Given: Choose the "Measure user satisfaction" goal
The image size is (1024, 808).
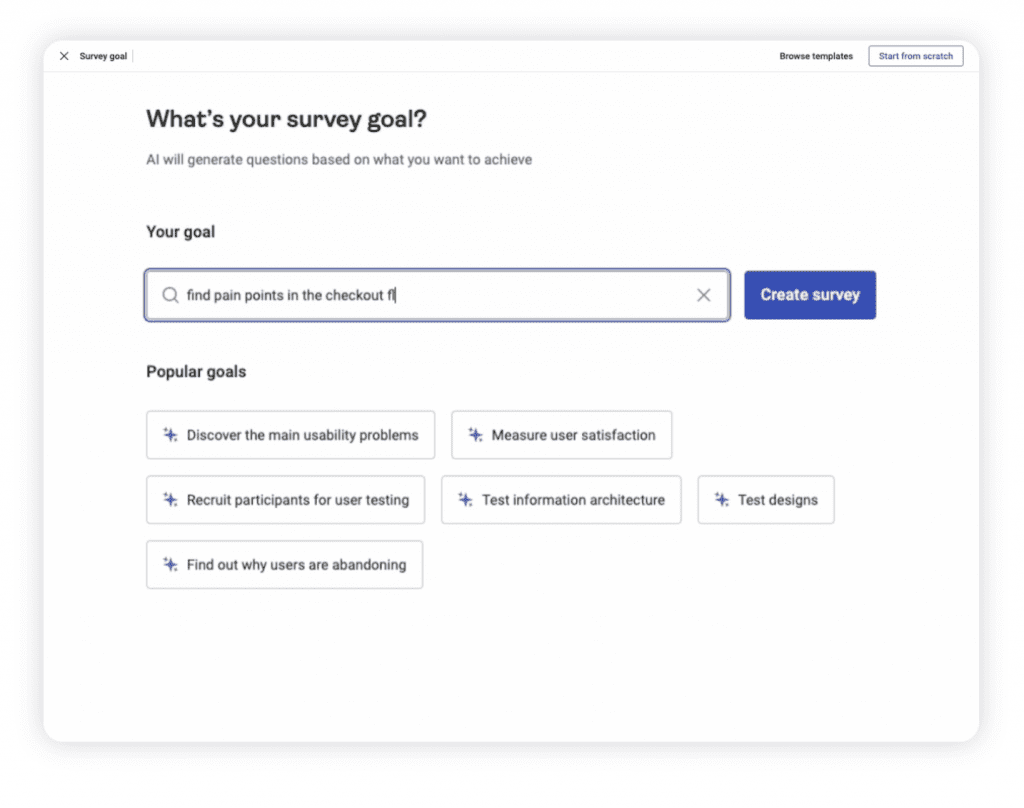Looking at the screenshot, I should [x=562, y=435].
